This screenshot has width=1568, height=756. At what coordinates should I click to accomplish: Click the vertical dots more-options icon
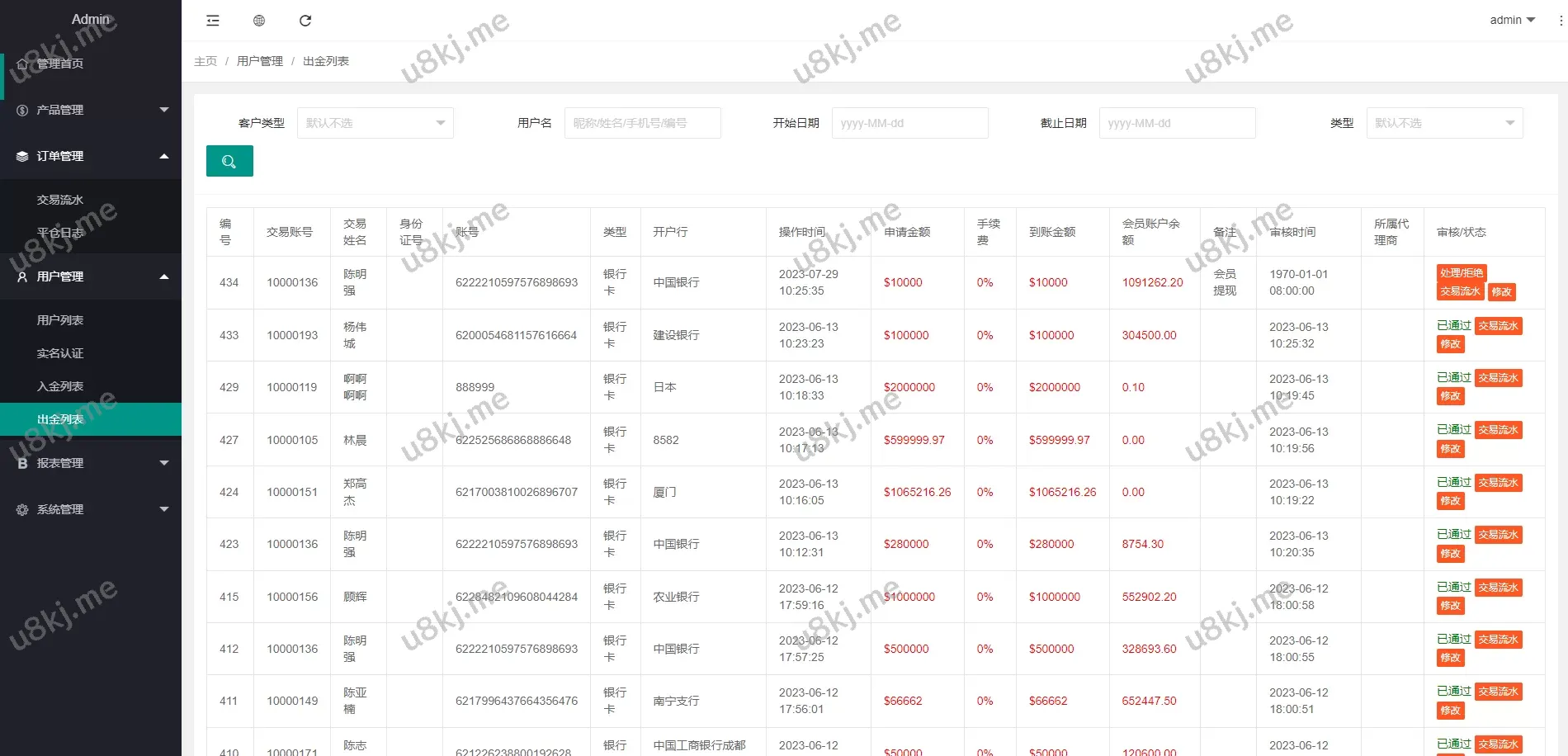pyautogui.click(x=1560, y=21)
